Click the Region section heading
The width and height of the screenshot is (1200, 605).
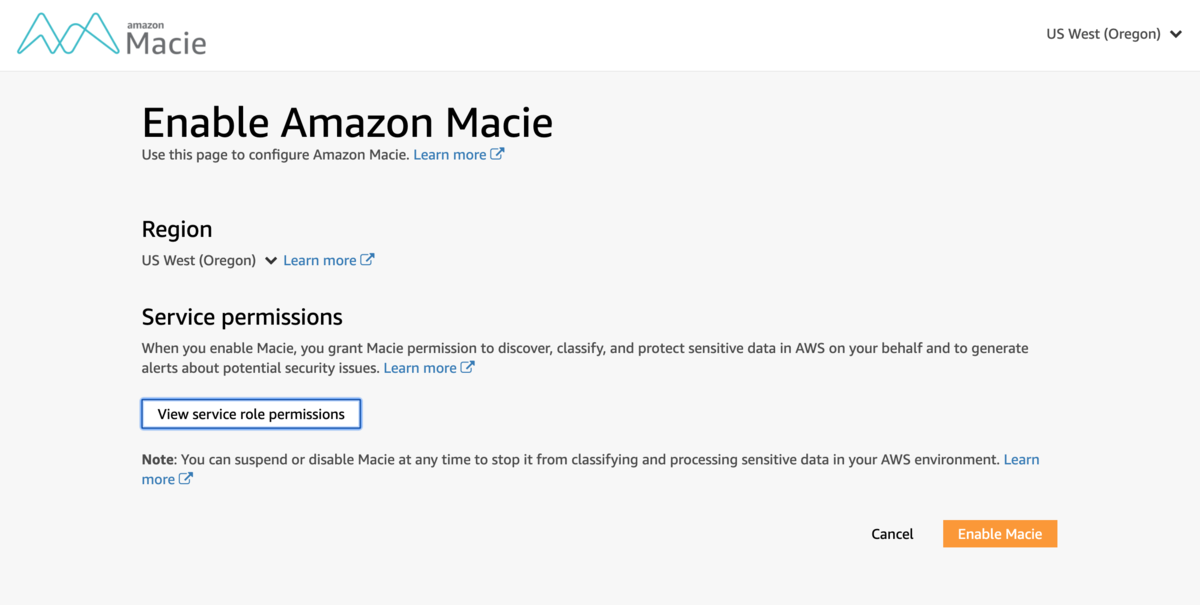[x=177, y=228]
